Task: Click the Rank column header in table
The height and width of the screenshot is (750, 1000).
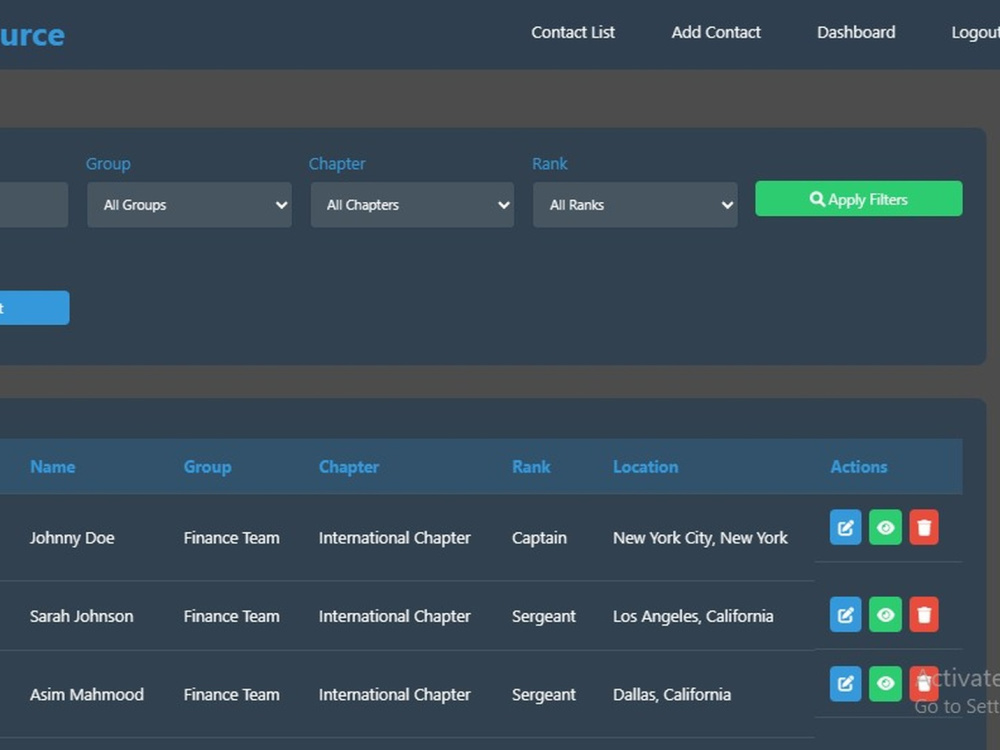Action: click(531, 467)
